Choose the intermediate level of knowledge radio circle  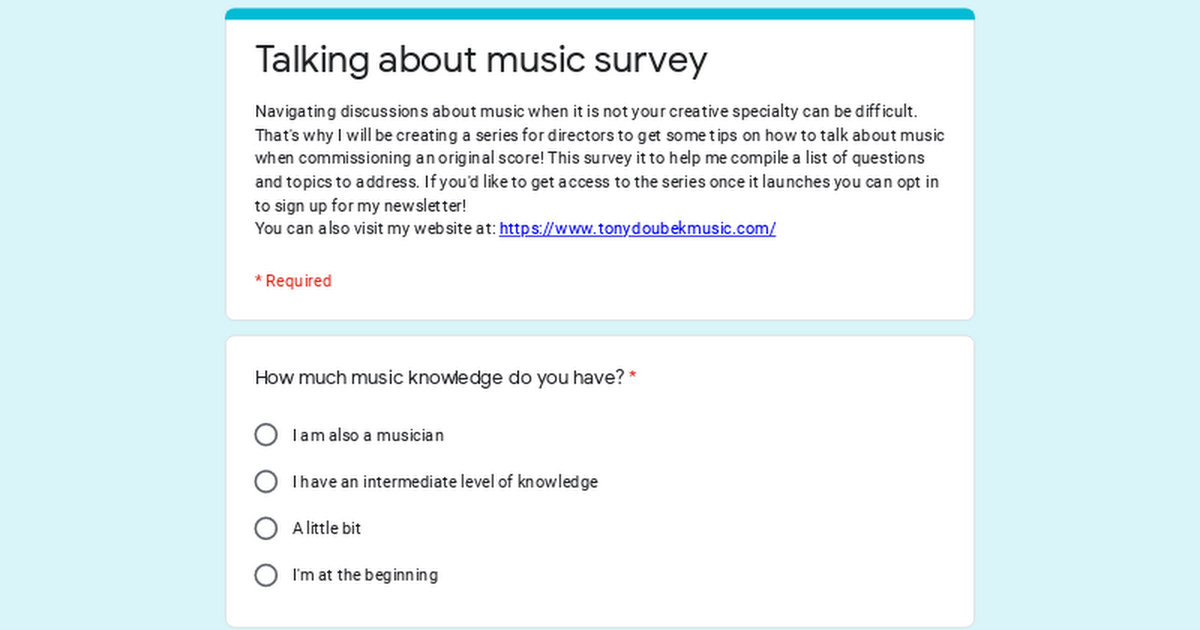[x=266, y=482]
